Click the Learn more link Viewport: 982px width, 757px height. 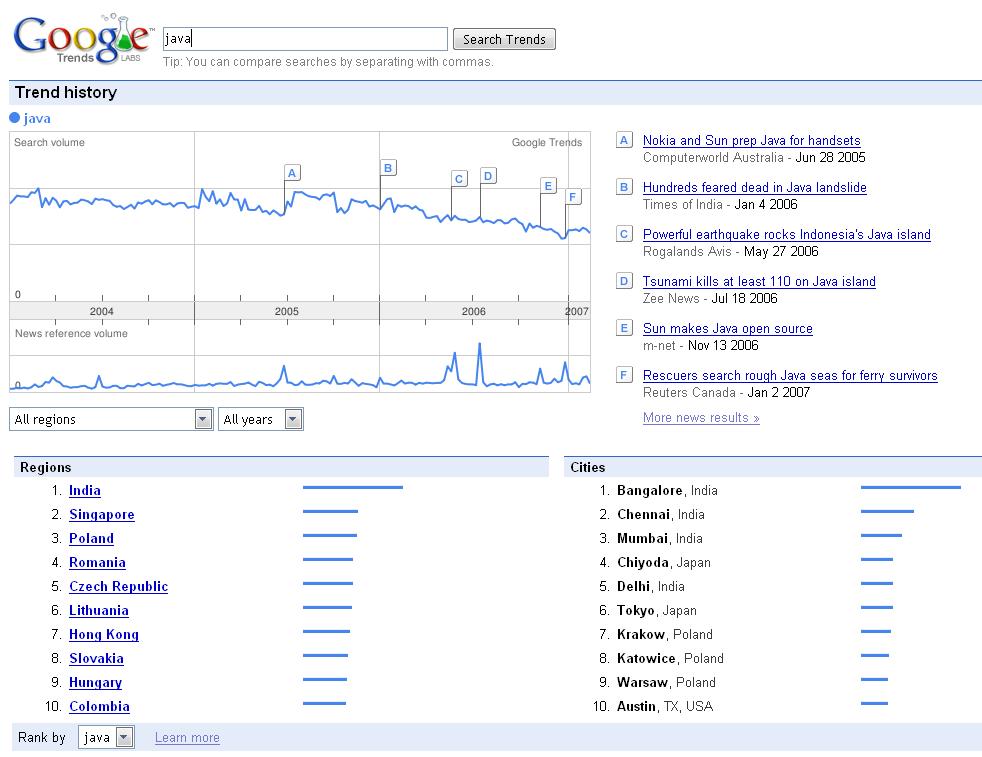click(x=187, y=738)
